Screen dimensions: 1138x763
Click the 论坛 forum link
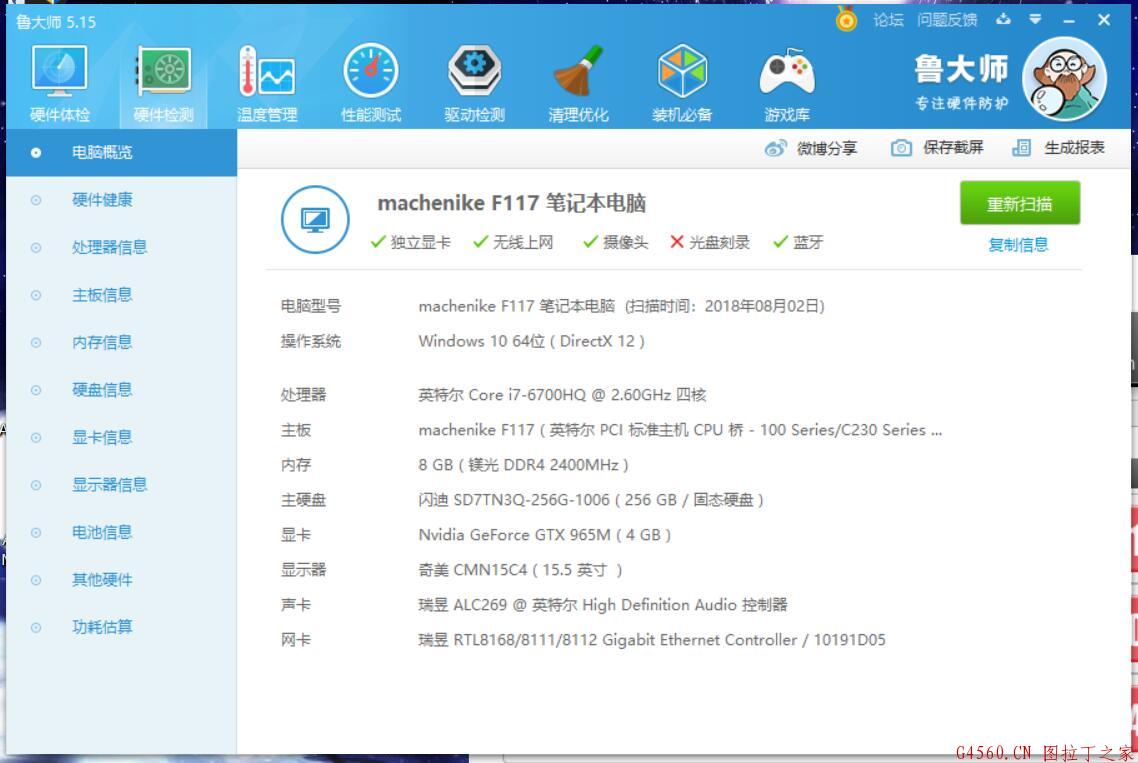tap(888, 20)
